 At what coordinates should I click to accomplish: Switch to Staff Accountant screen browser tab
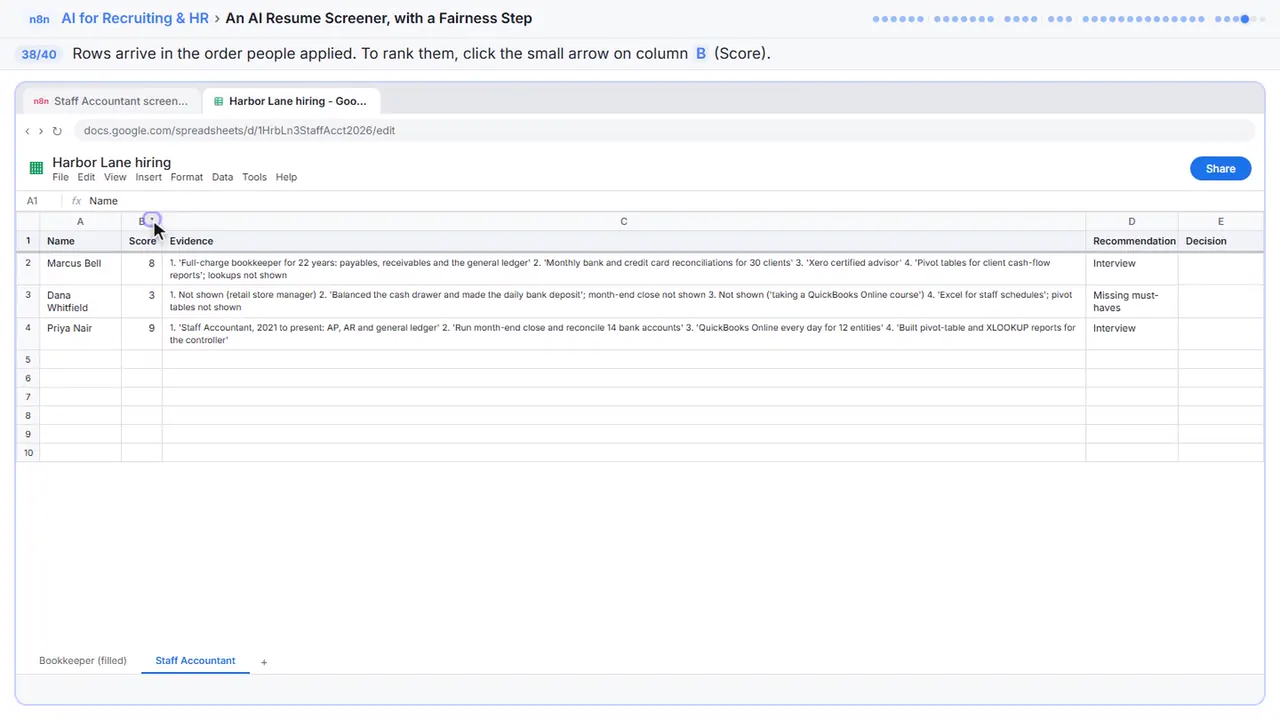[112, 101]
